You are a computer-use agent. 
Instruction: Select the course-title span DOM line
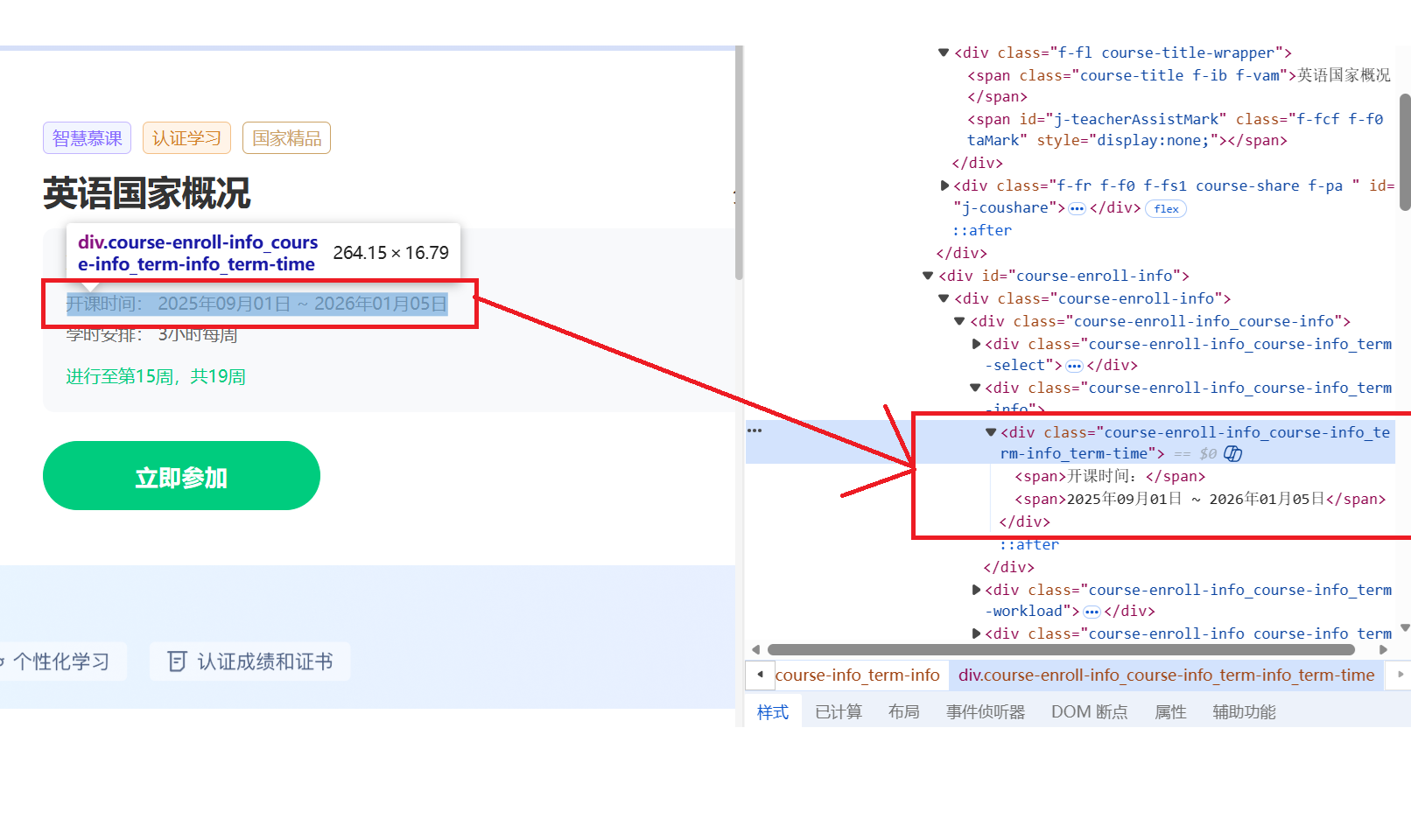[1179, 86]
